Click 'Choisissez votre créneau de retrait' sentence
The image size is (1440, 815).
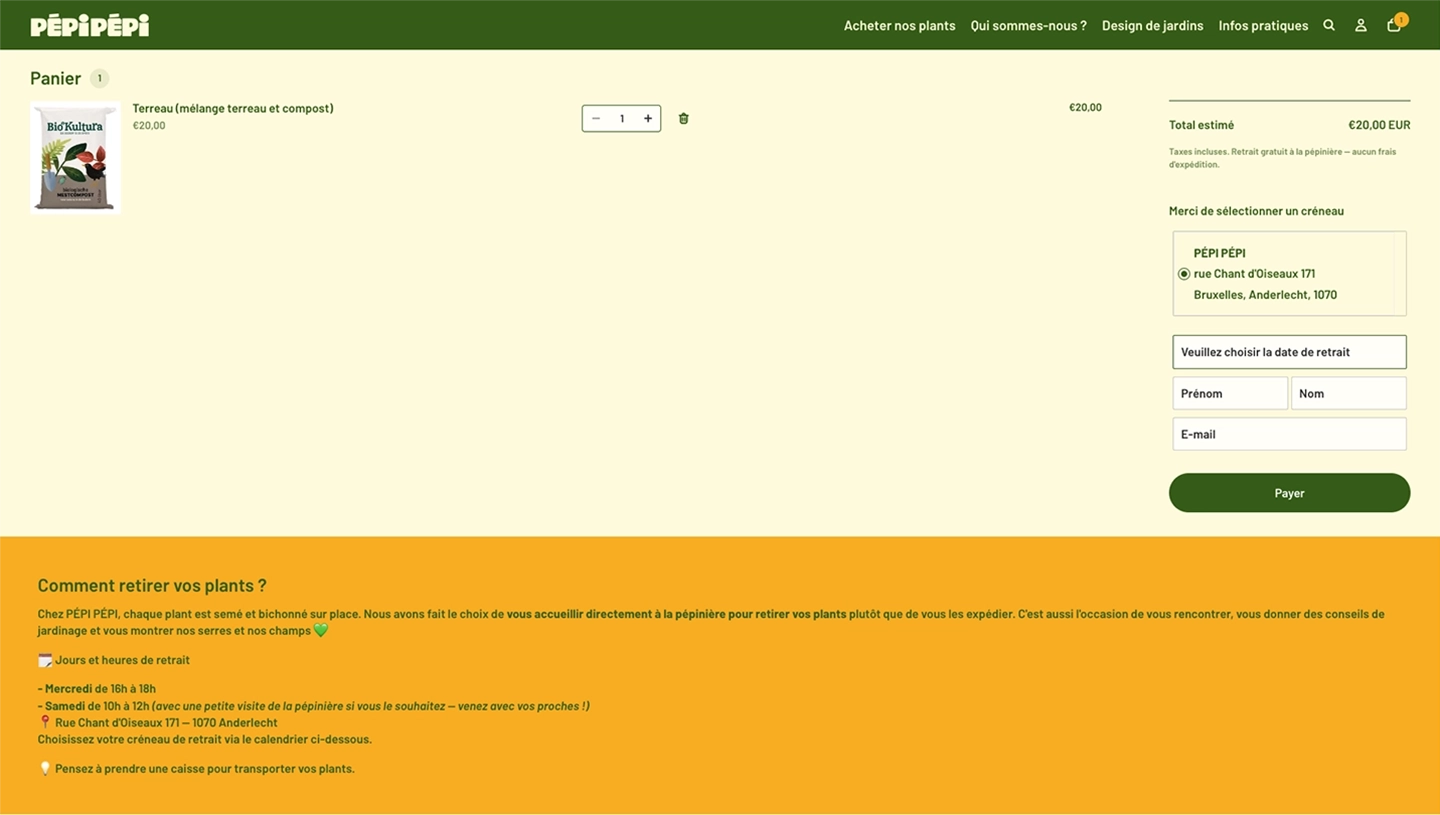[x=205, y=739]
